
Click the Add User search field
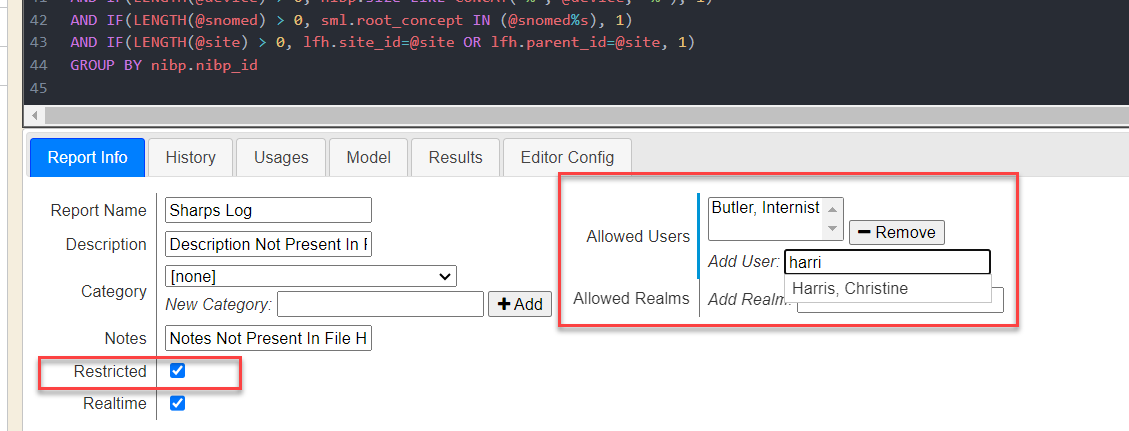[886, 262]
